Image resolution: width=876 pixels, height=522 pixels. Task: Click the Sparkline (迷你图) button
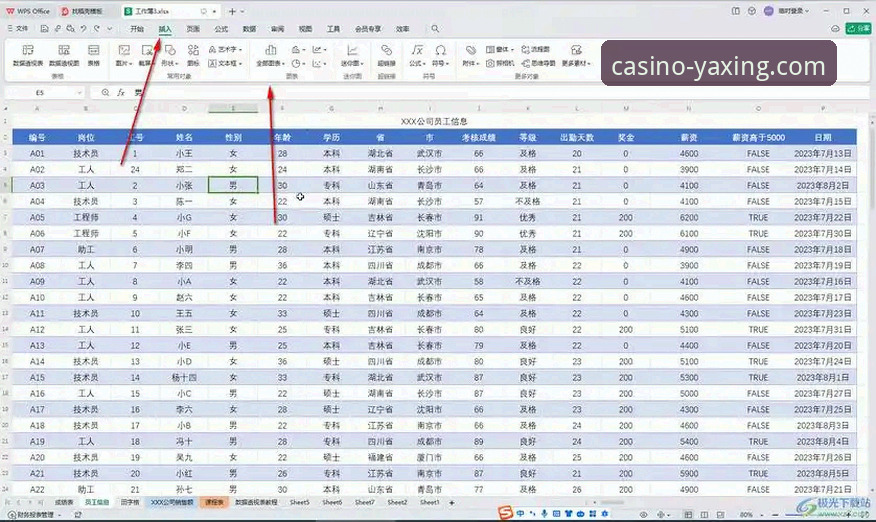(353, 55)
